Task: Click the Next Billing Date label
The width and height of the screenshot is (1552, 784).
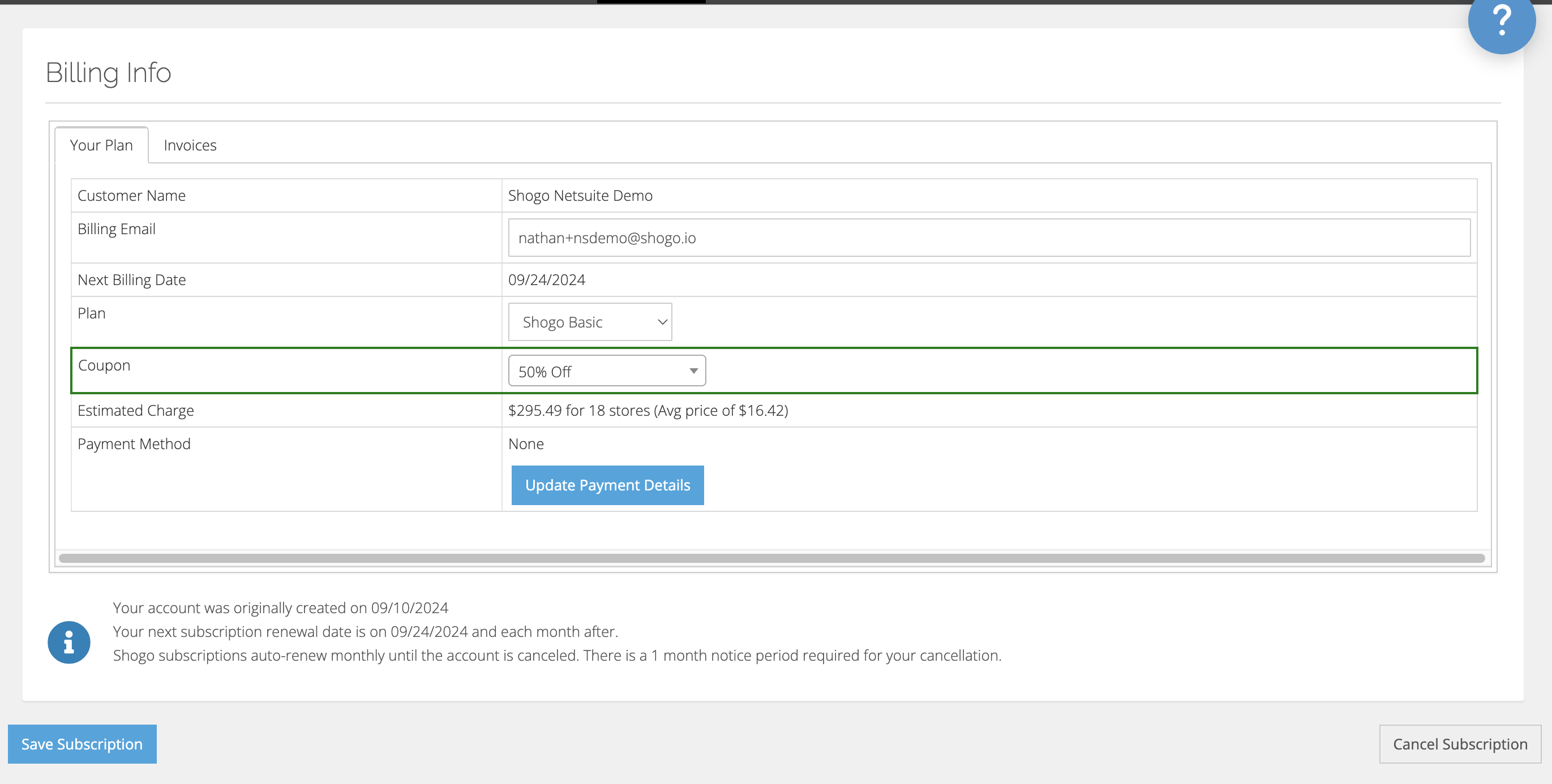Action: 131,280
